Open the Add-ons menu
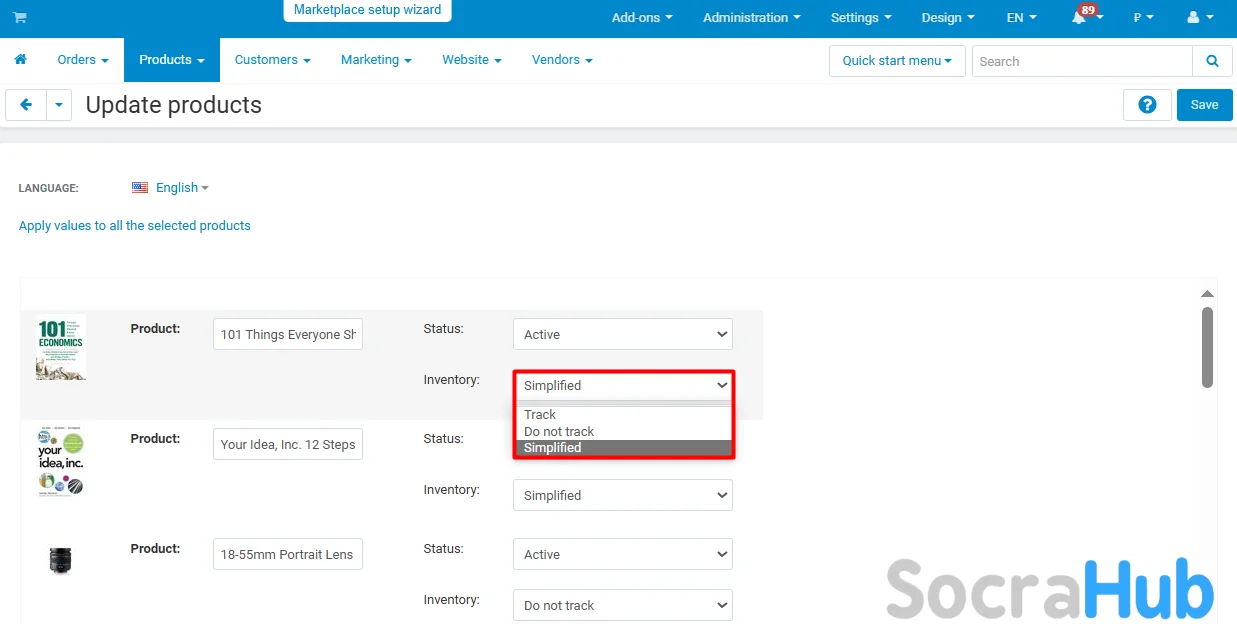This screenshot has width=1237, height=624. click(x=641, y=18)
